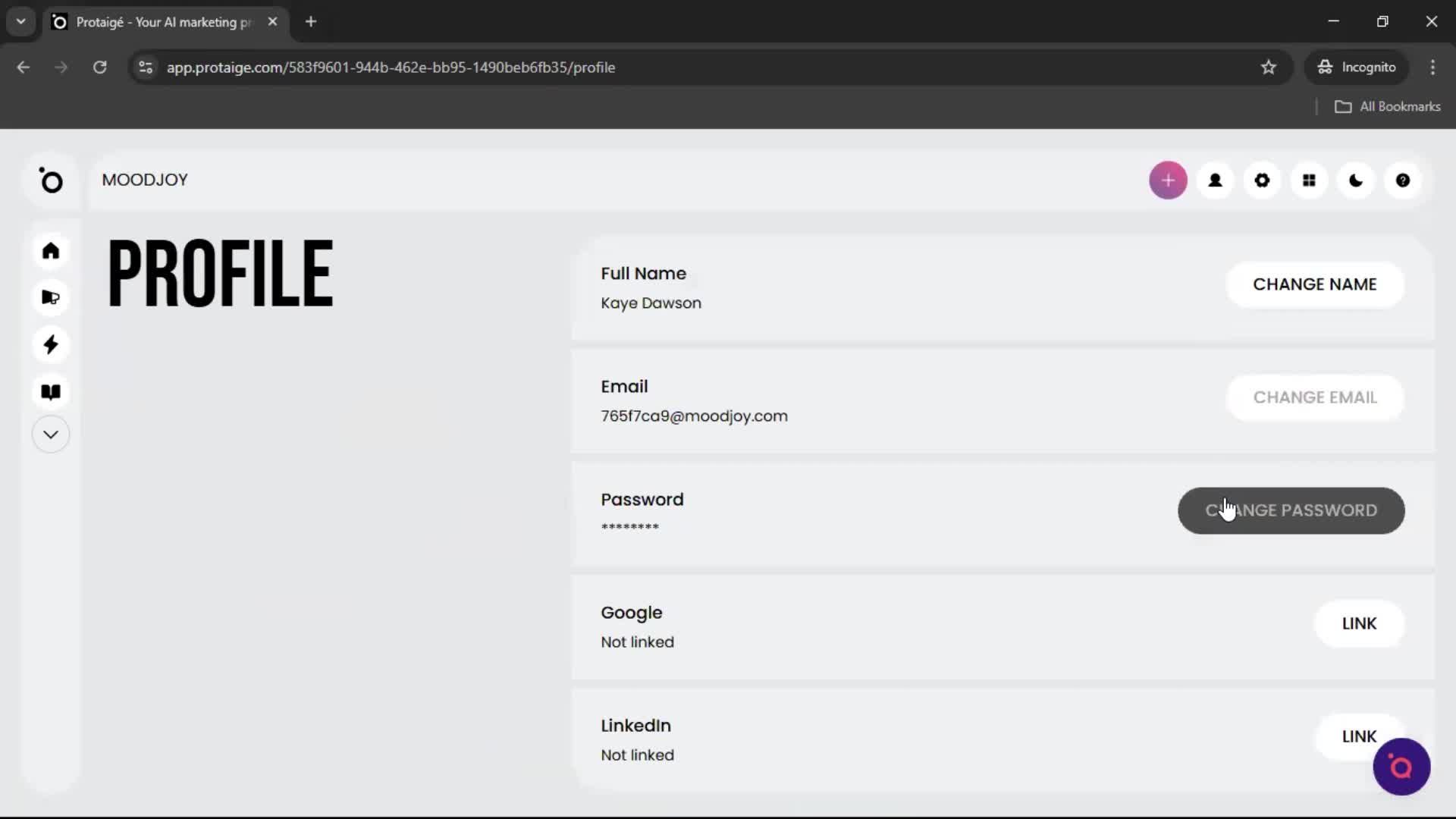Click the CHANGE NAME button
1456x819 pixels.
(x=1315, y=284)
